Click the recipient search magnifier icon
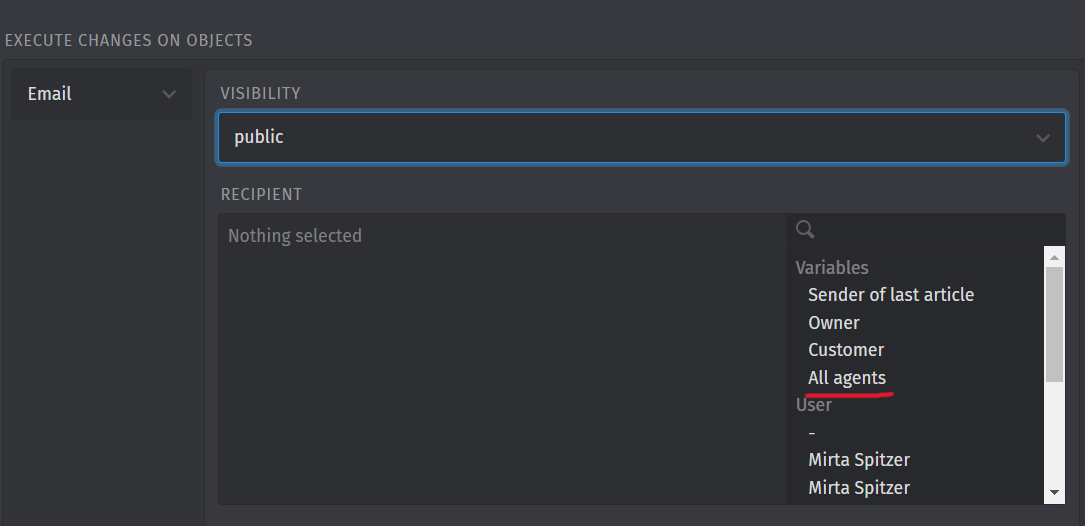This screenshot has width=1085, height=526. [x=805, y=229]
